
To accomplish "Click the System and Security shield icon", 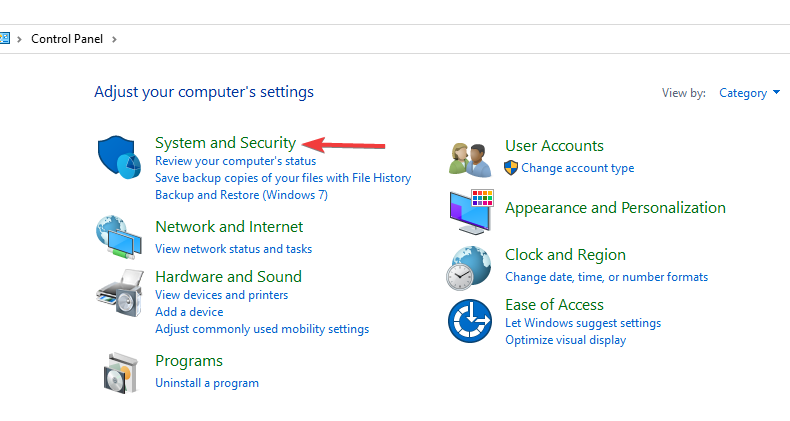I will coord(119,156).
